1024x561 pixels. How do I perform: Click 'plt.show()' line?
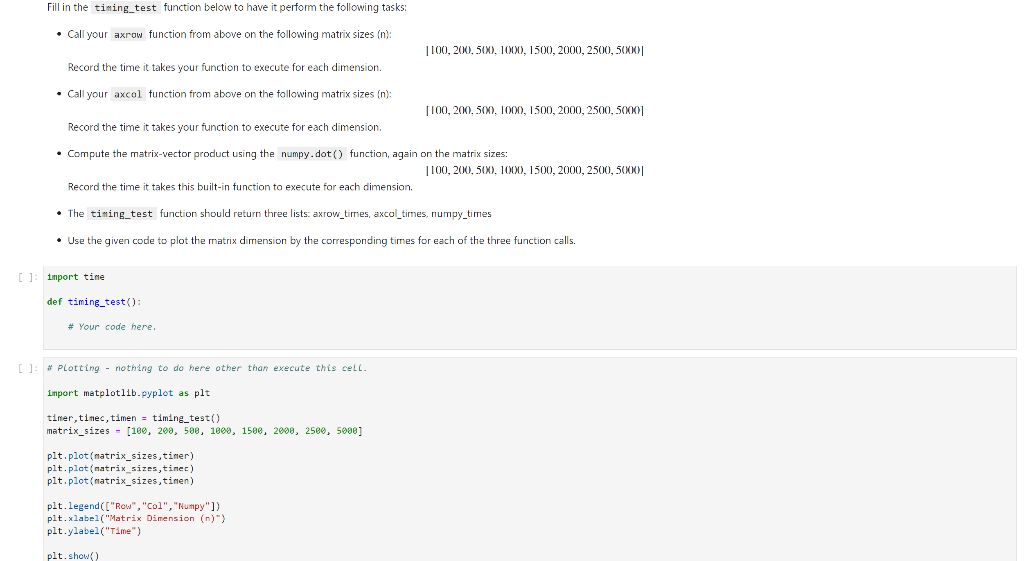73,556
